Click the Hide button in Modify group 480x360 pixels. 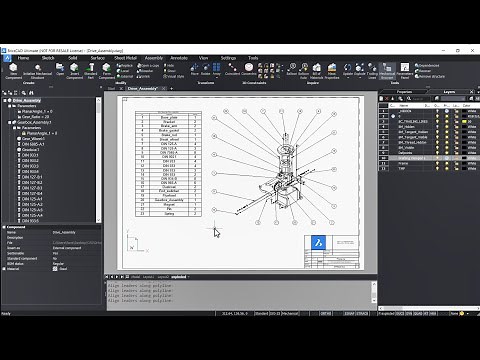169,66
